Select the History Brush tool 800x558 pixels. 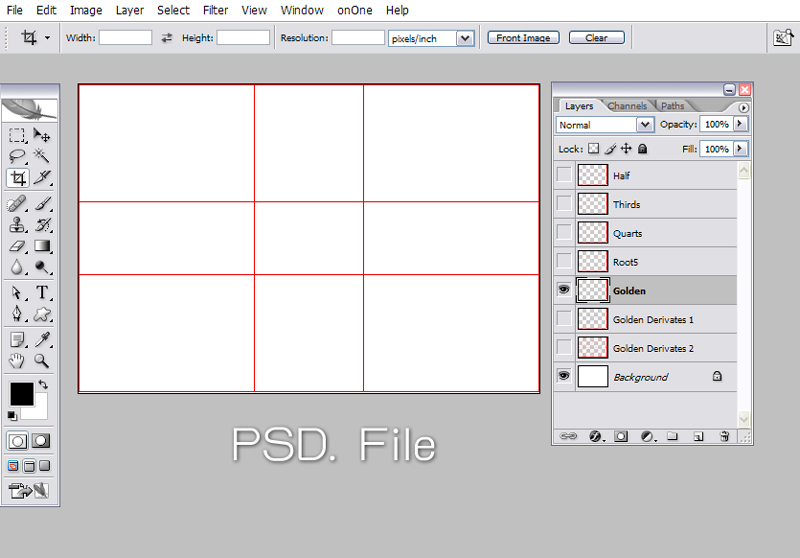click(42, 225)
